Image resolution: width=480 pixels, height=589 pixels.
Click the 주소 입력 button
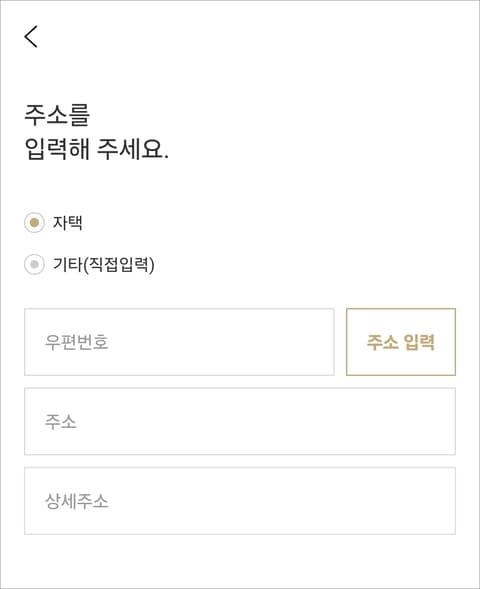pyautogui.click(x=401, y=342)
